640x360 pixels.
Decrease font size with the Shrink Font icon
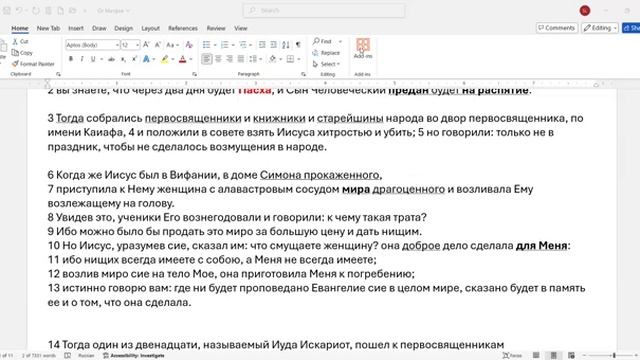coord(158,44)
